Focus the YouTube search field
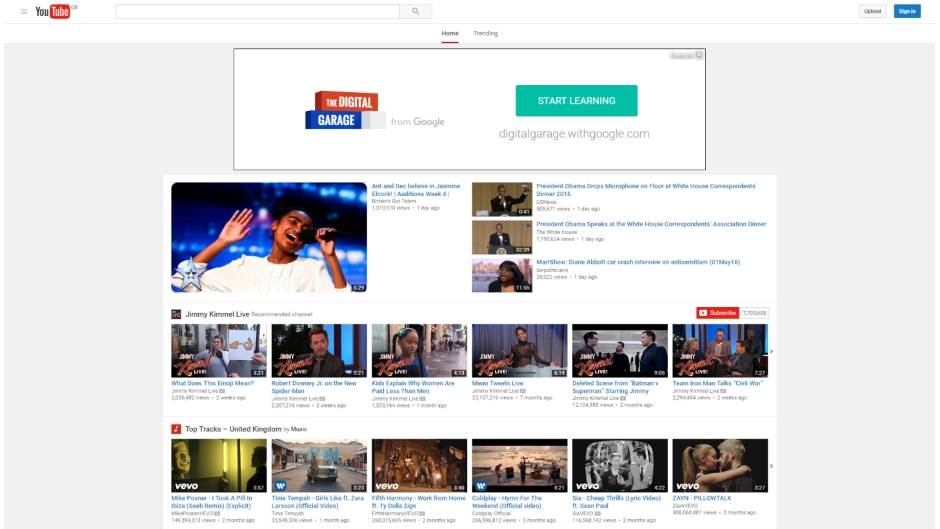Viewport: 940px width, 529px height. (x=258, y=11)
